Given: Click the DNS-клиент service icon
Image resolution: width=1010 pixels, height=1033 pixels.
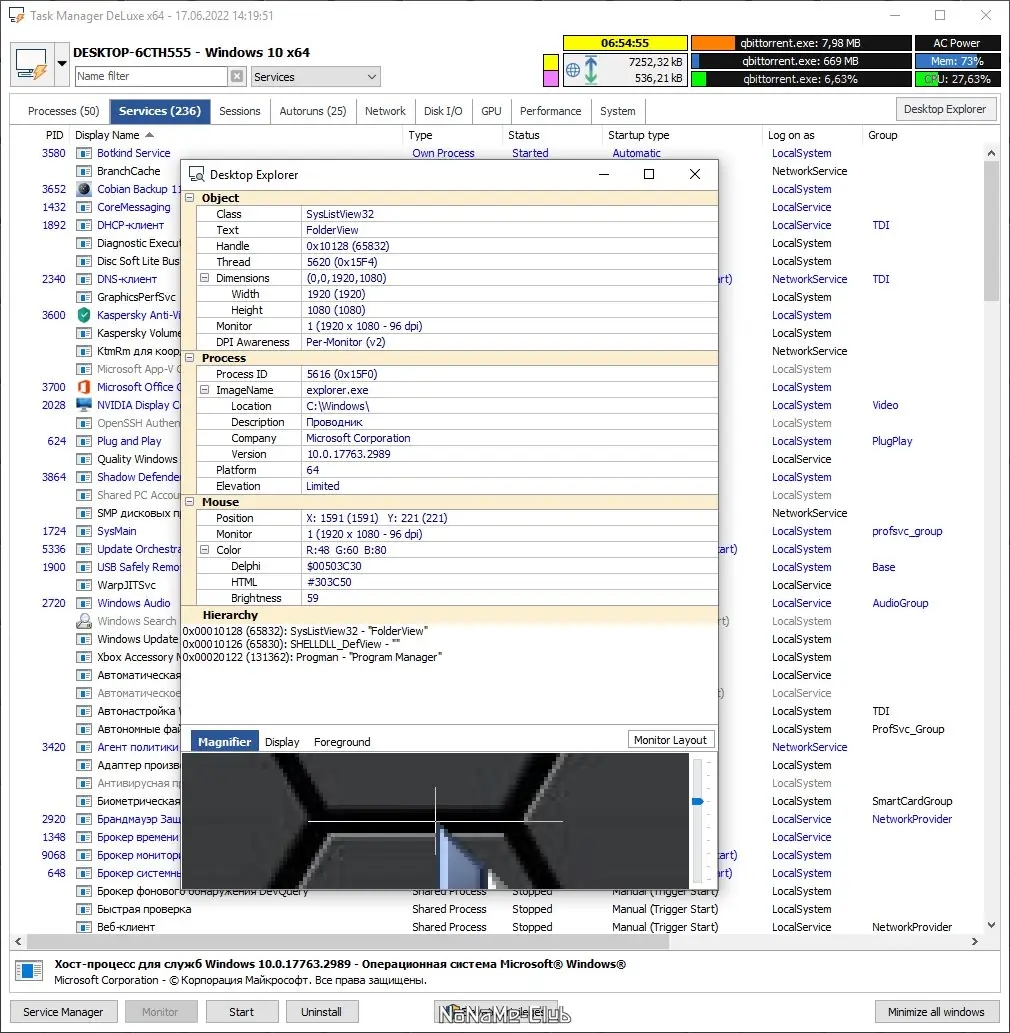Looking at the screenshot, I should click(84, 279).
